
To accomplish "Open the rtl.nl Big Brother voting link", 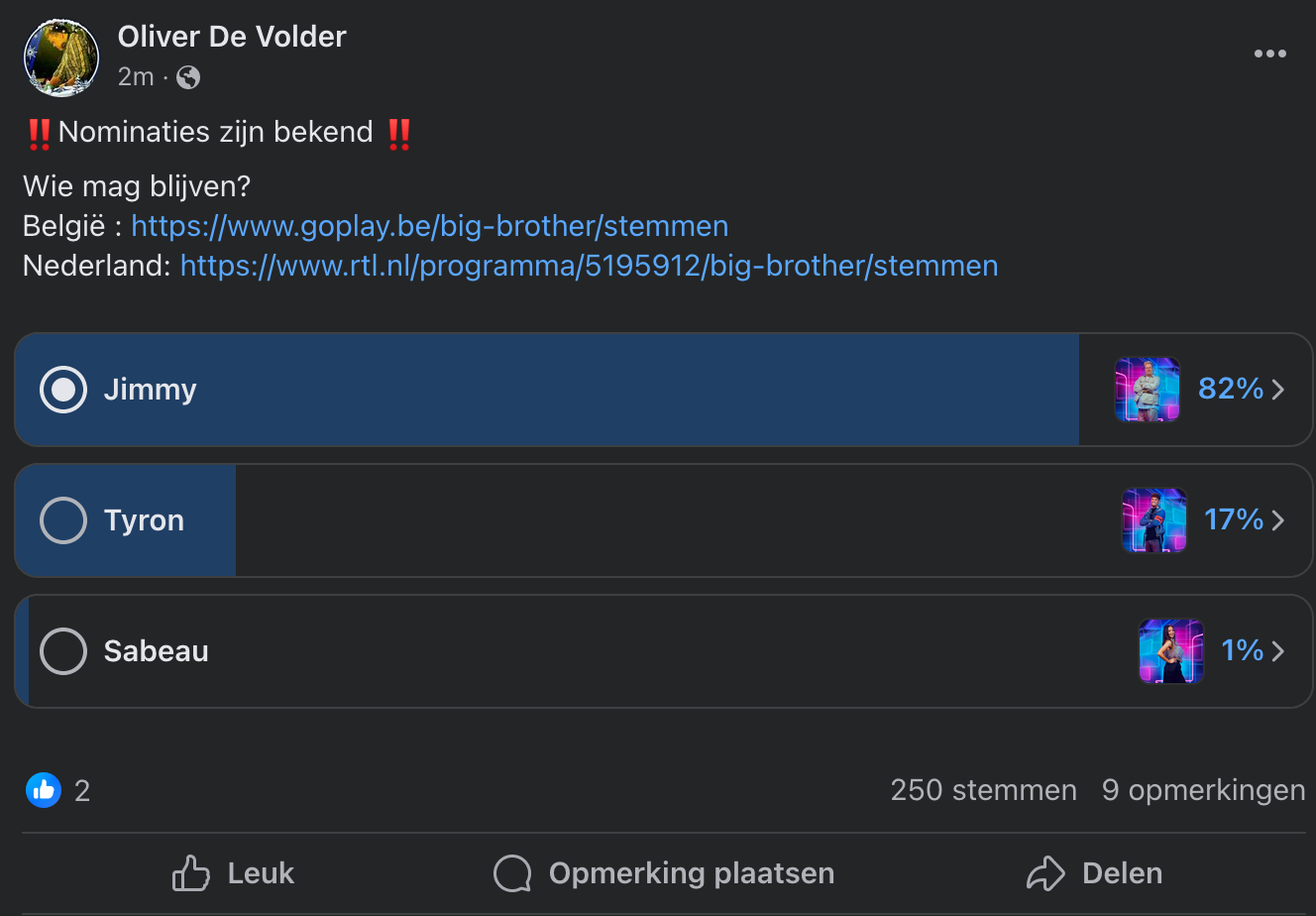I will coord(589,266).
